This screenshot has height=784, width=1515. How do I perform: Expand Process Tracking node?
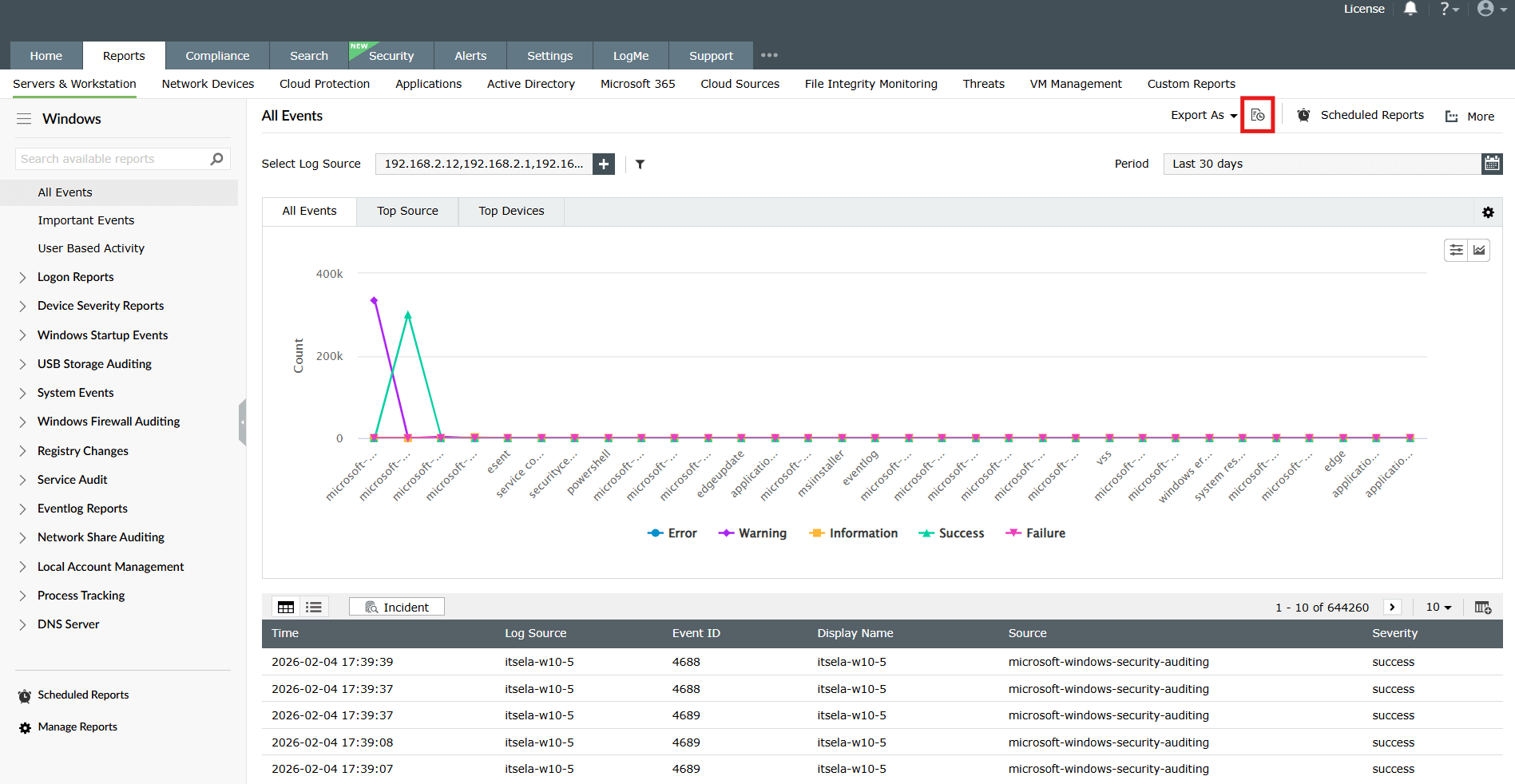click(22, 596)
